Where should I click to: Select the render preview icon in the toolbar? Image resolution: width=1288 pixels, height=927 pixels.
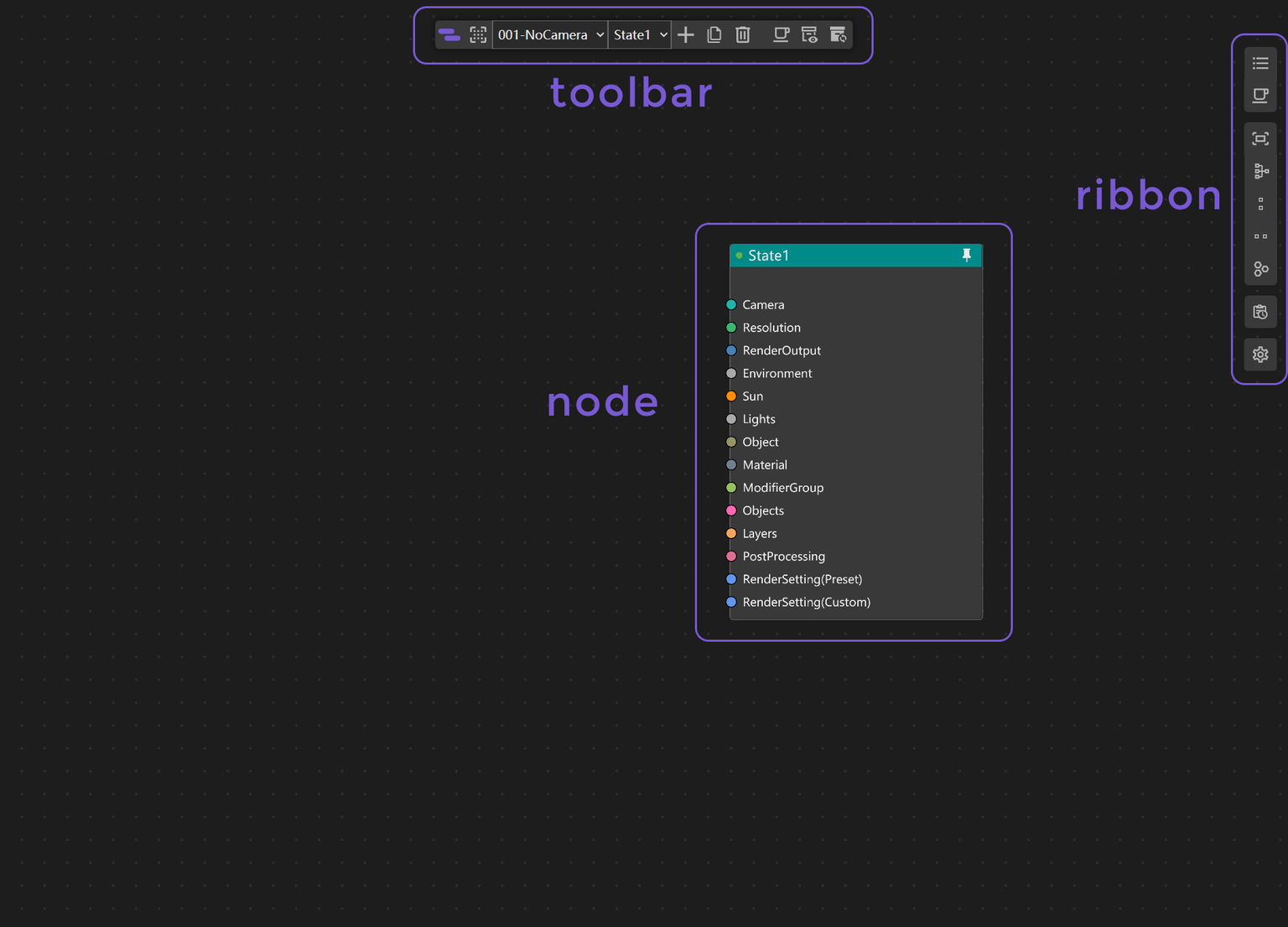point(781,34)
